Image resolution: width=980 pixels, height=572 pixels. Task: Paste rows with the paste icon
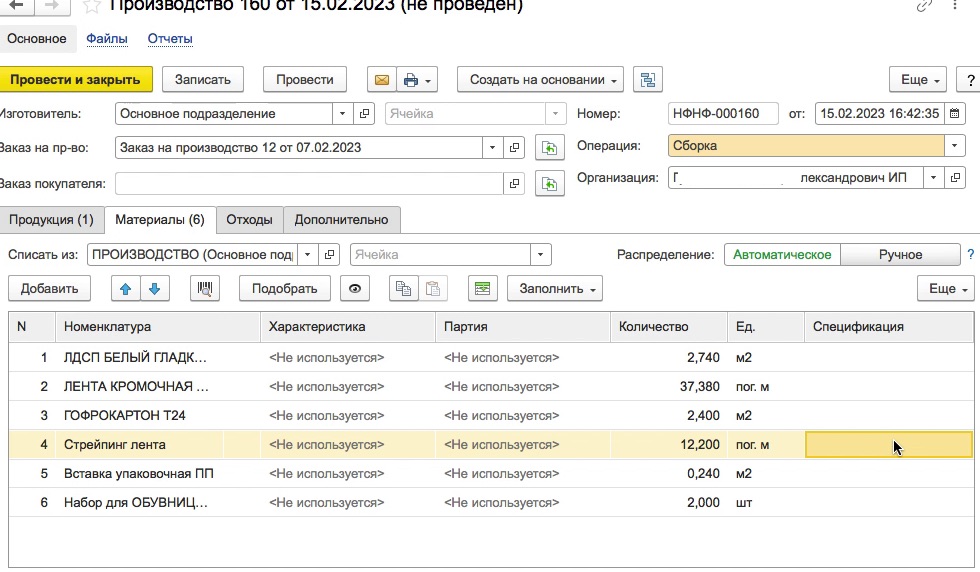point(432,289)
